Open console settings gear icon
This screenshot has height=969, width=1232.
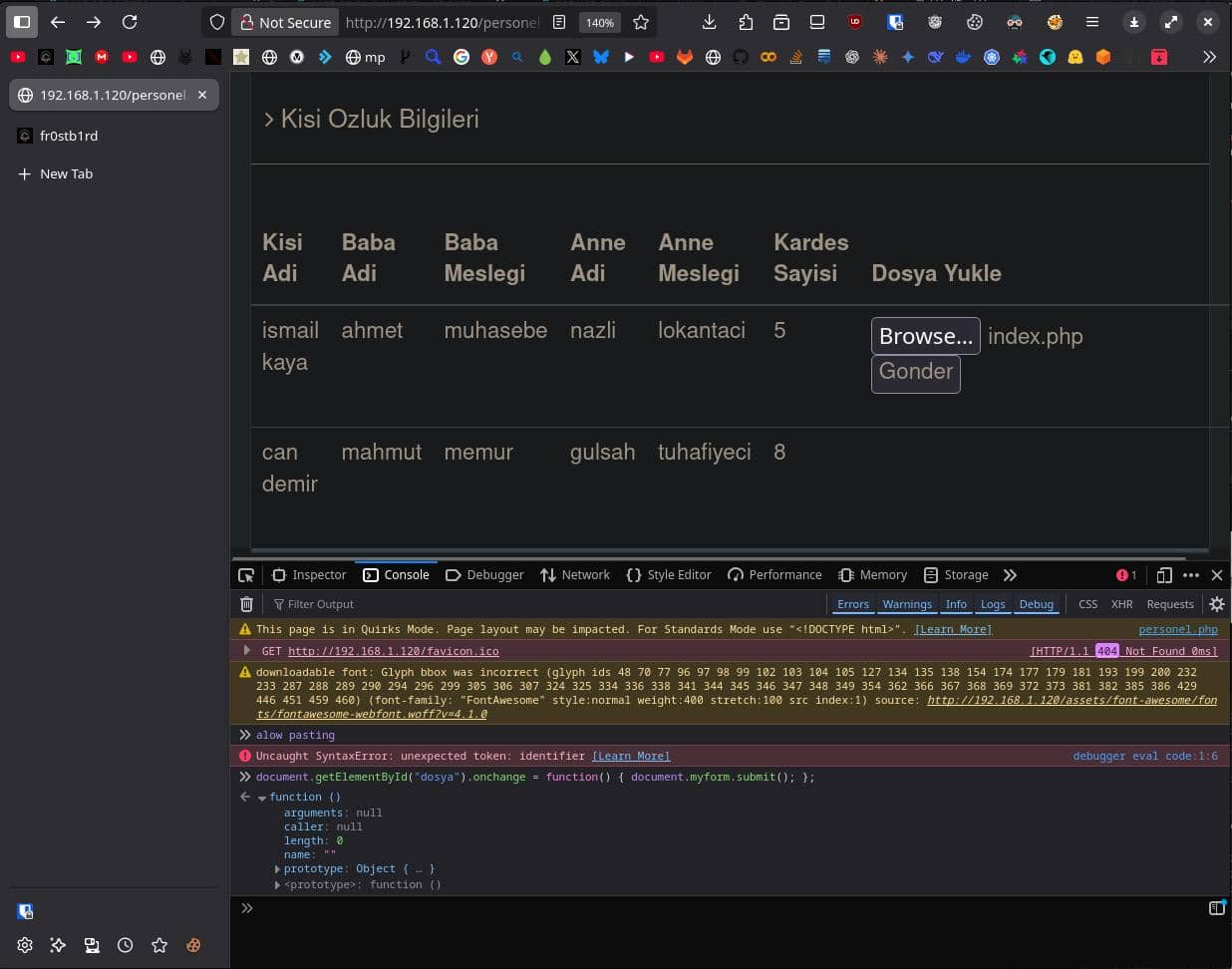coord(1216,604)
